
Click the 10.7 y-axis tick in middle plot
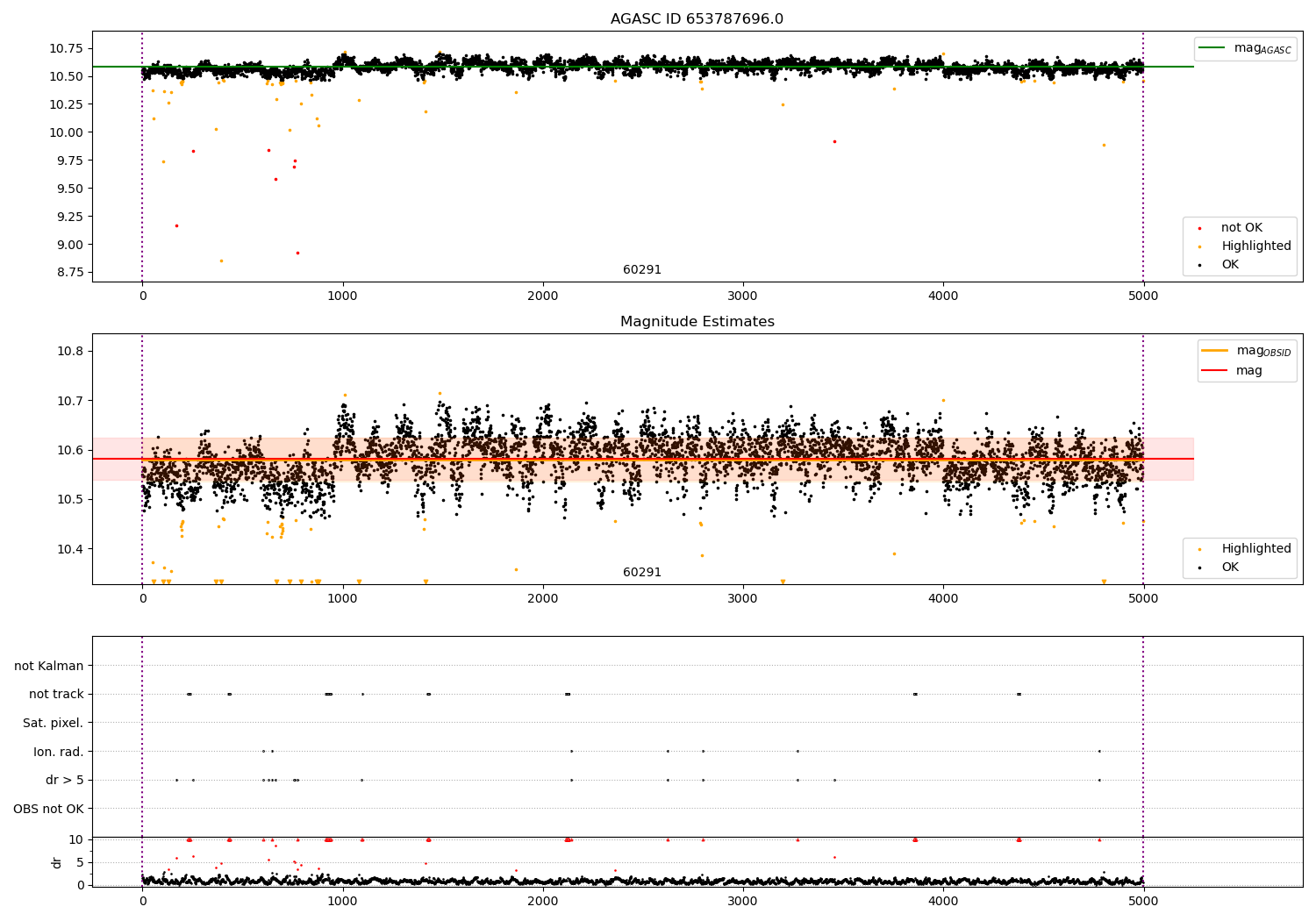coord(70,401)
